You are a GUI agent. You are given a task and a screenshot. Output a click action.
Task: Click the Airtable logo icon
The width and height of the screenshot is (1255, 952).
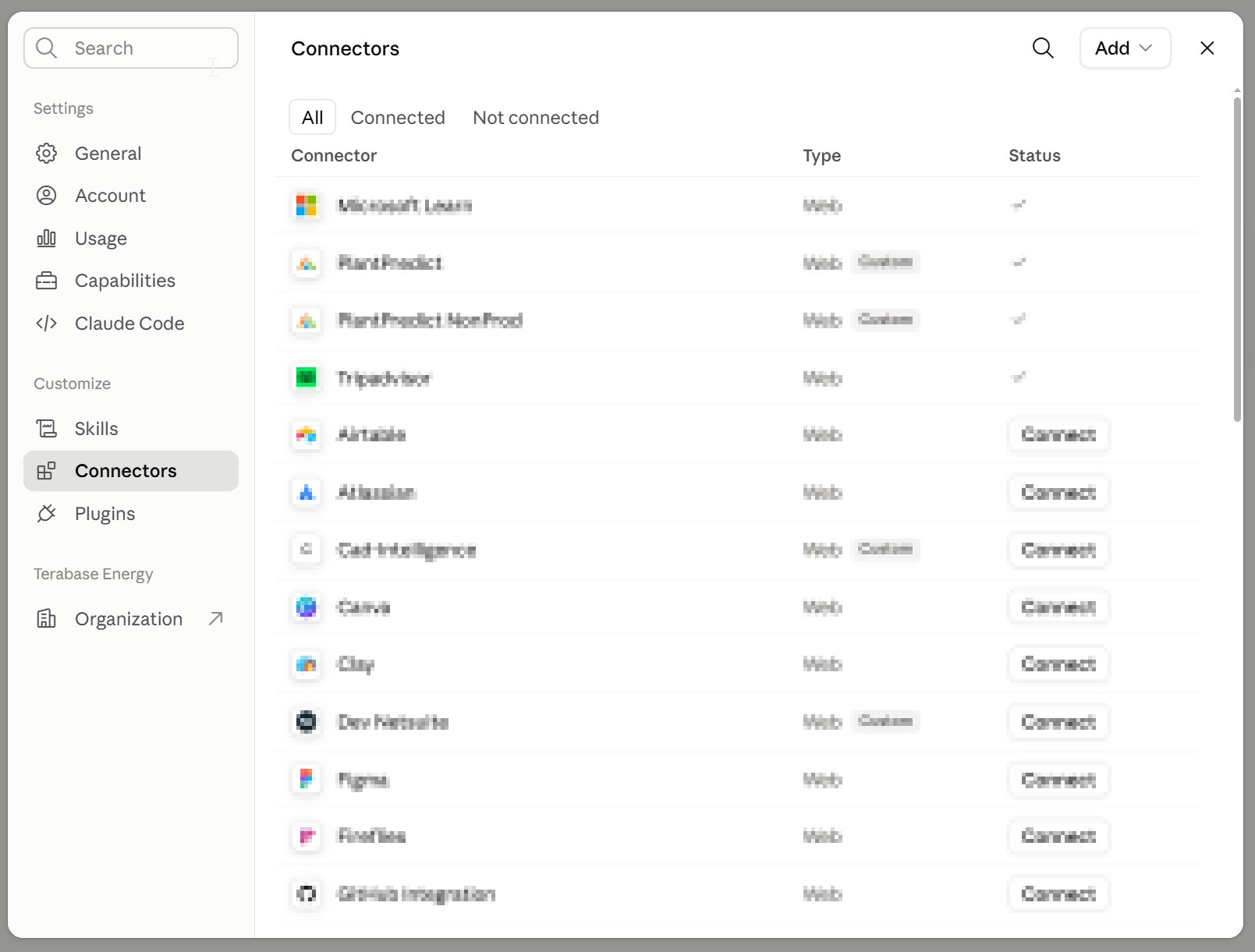(x=307, y=435)
